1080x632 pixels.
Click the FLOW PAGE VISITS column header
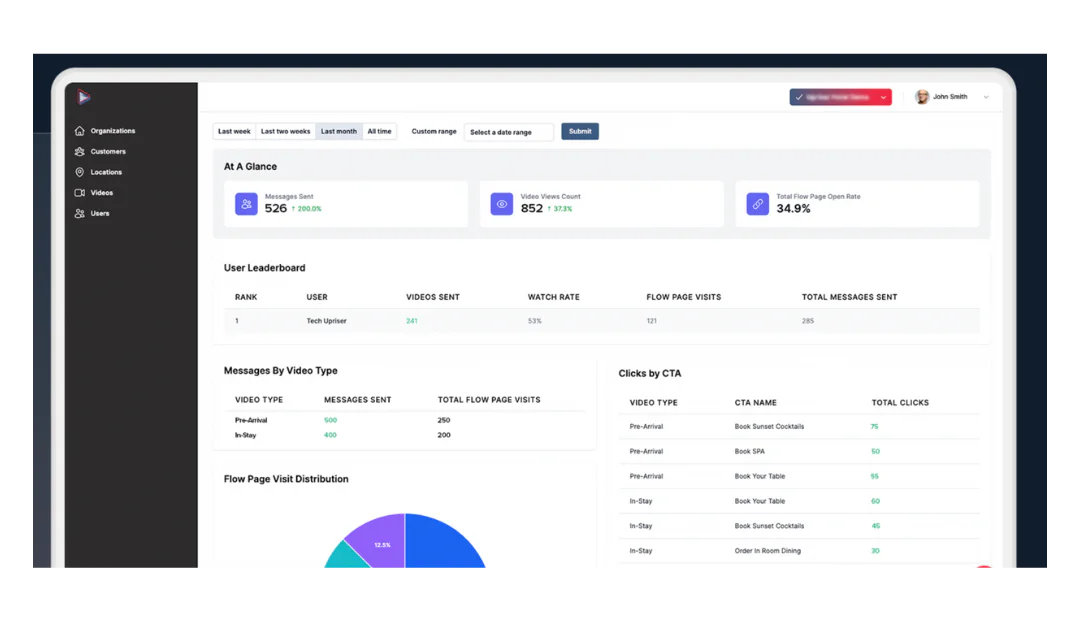click(x=683, y=297)
